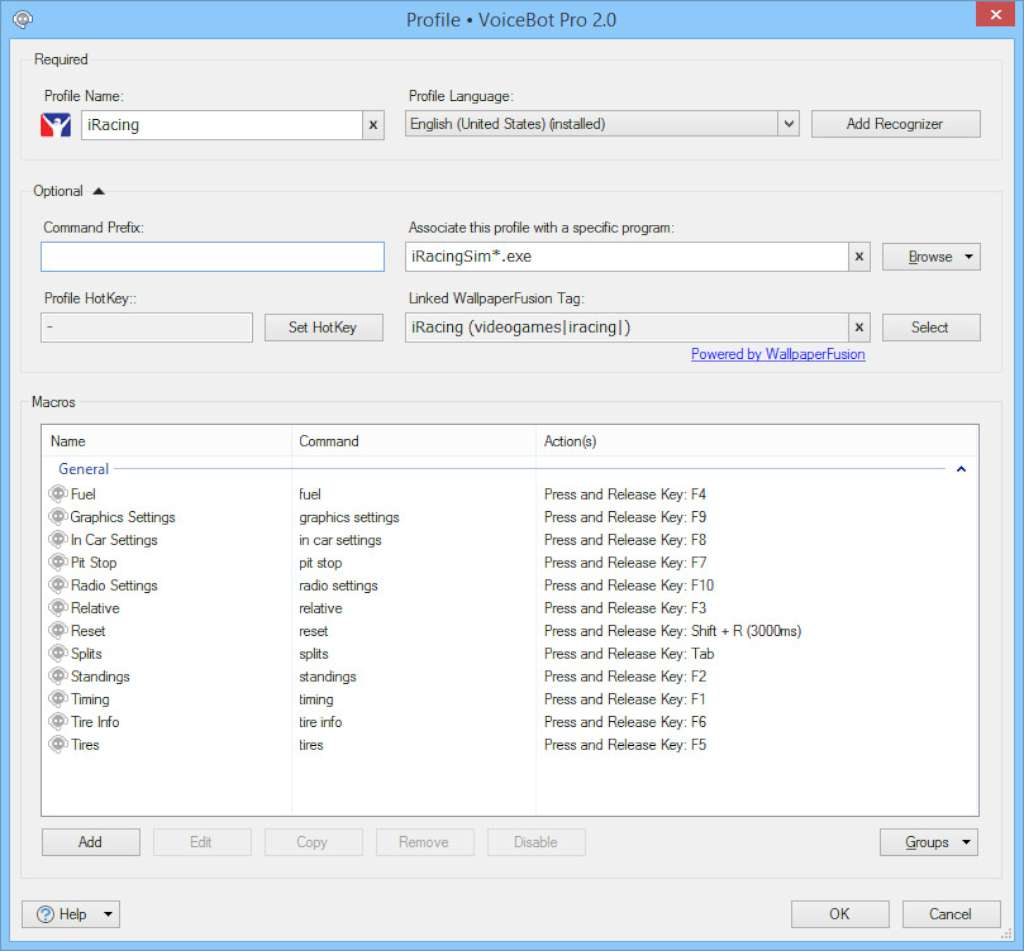Click the VoiceBot icon in the title bar

point(22,18)
